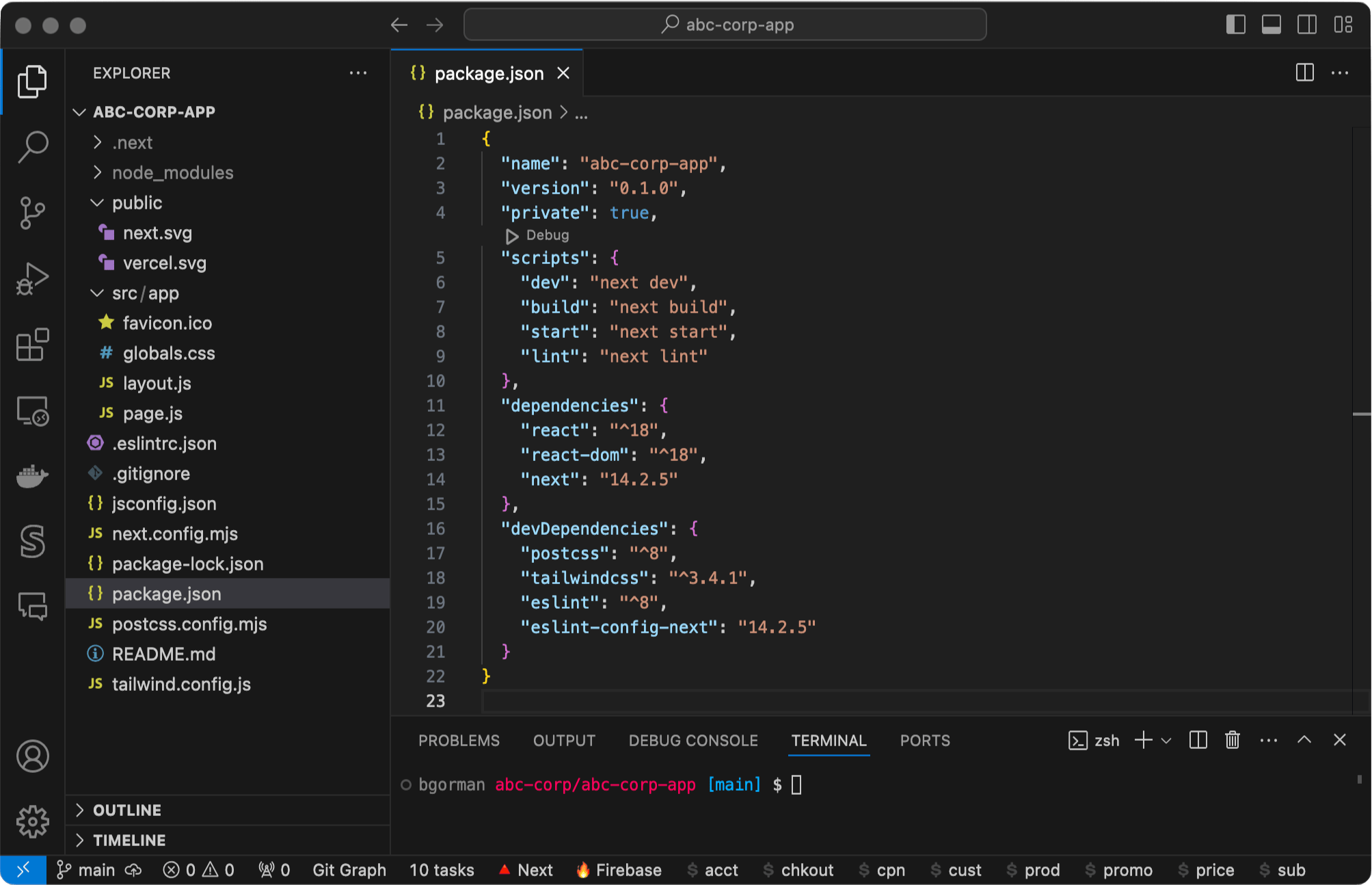Screen dimensions: 1372x885
Task: Toggle the primary side bar
Action: coord(1236,25)
